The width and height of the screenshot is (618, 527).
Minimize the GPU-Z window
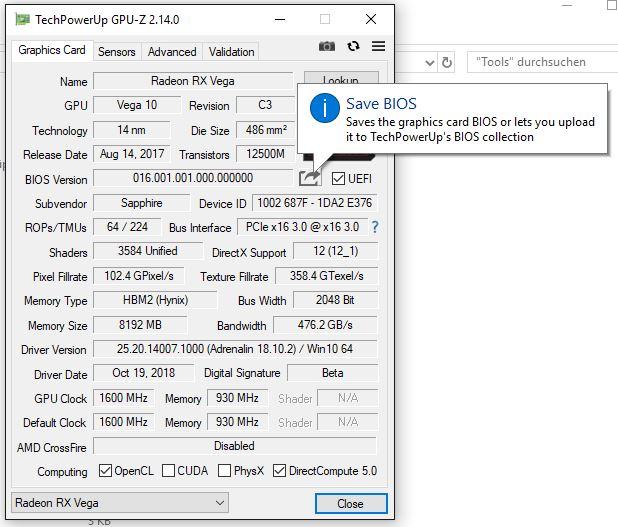coord(280,19)
